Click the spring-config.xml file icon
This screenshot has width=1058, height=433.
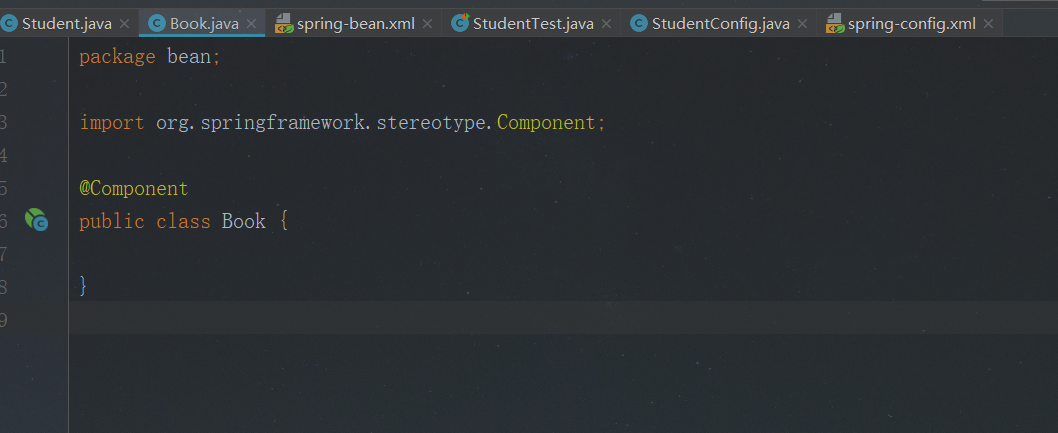835,24
